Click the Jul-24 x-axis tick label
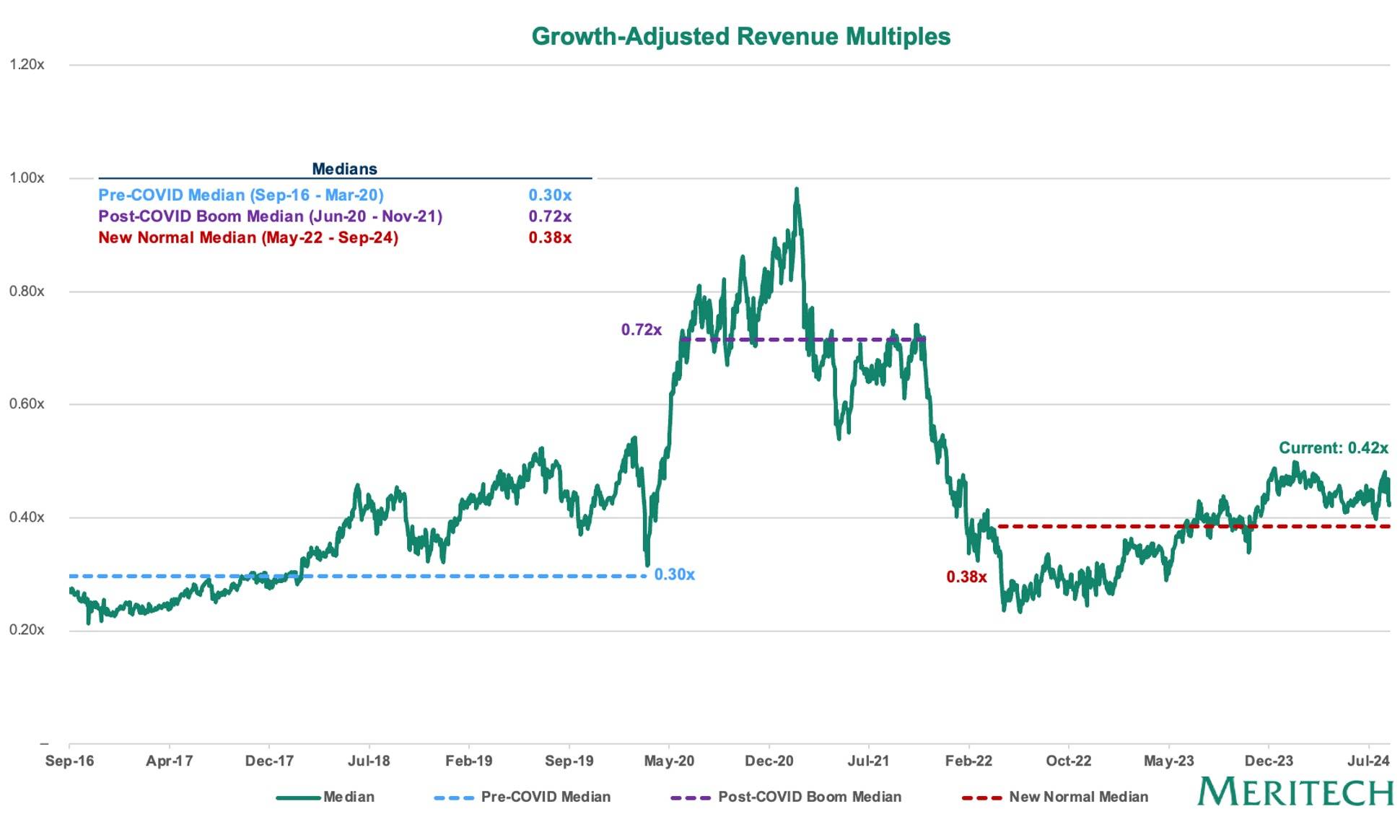This screenshot has width=1400, height=840. pyautogui.click(x=1368, y=761)
